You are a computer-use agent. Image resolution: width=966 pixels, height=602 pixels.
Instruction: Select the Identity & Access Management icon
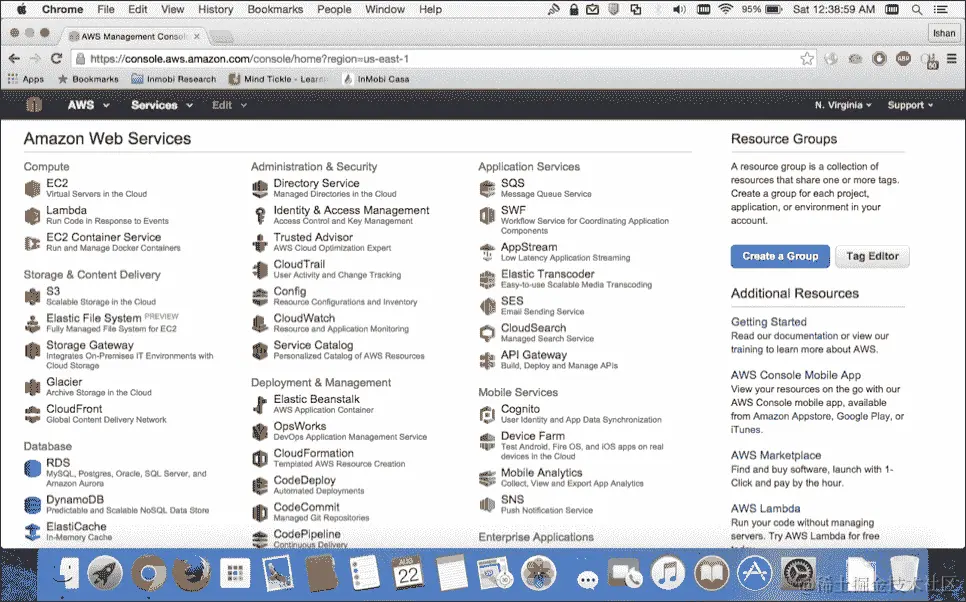260,216
